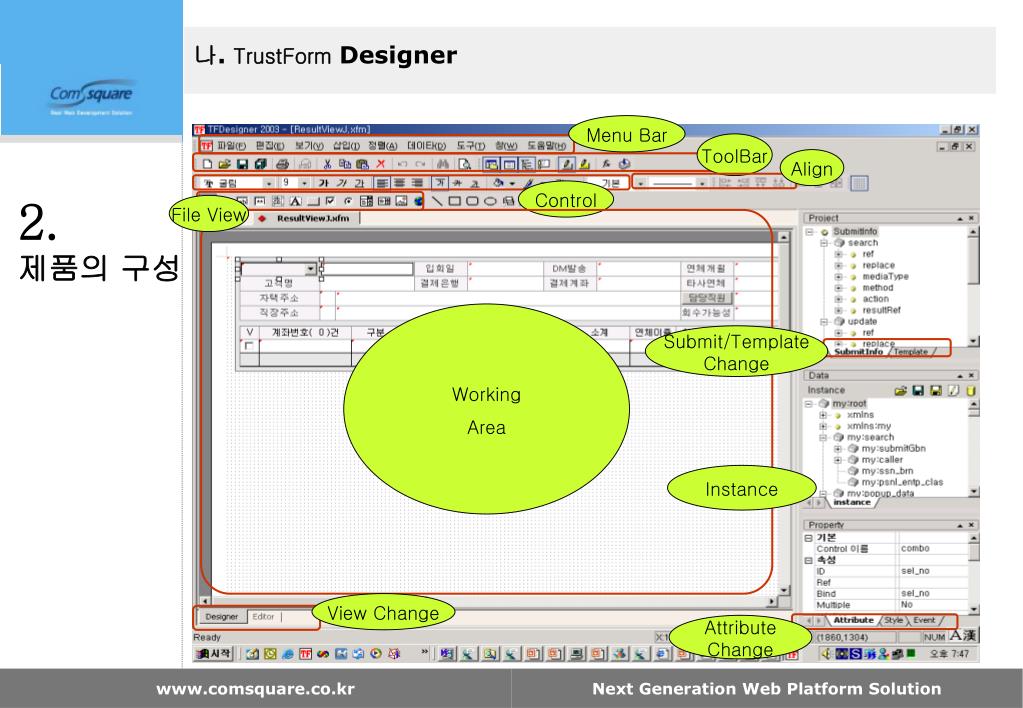Click the Print icon in the toolbar

click(282, 164)
